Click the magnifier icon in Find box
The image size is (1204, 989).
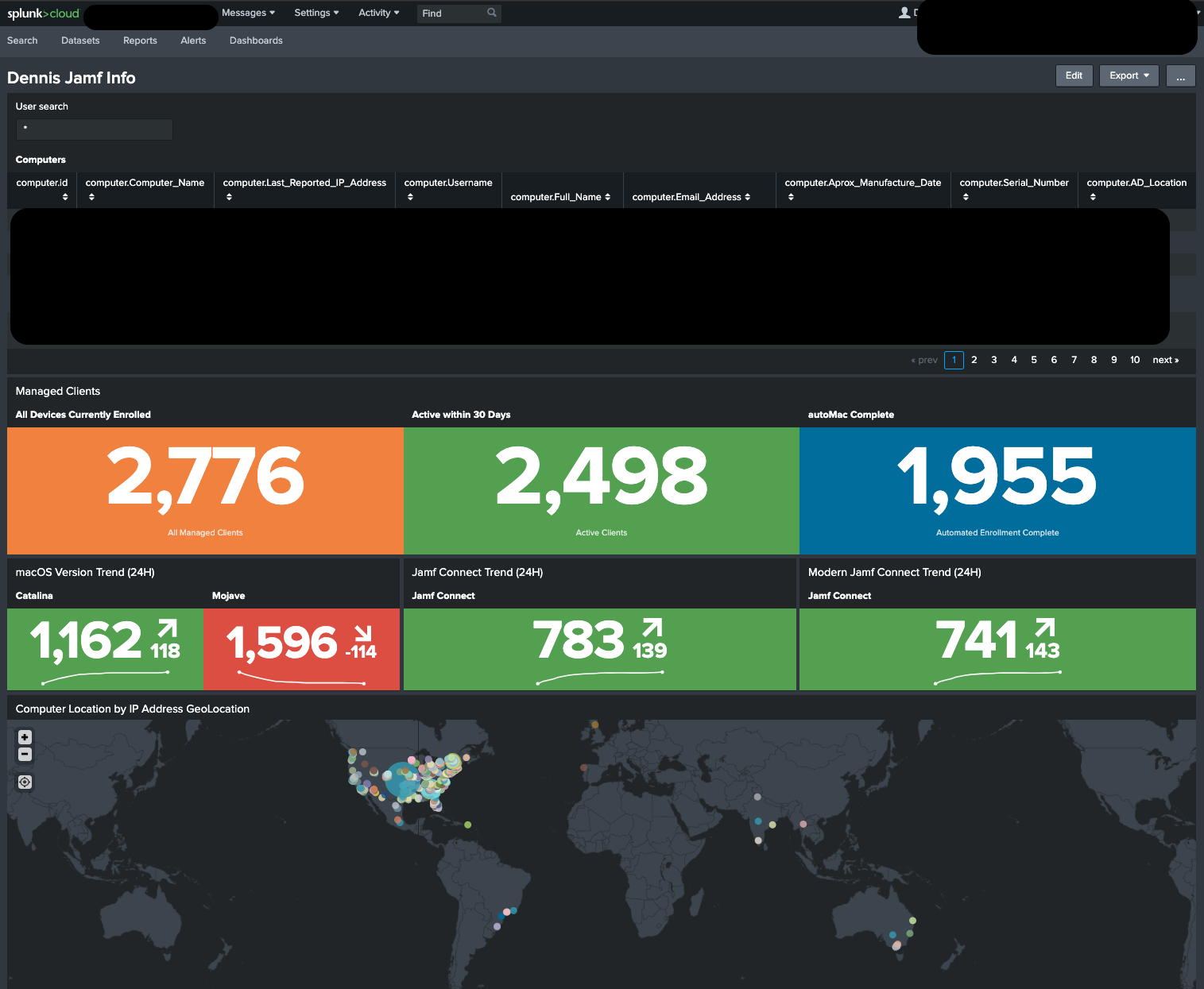tap(492, 13)
